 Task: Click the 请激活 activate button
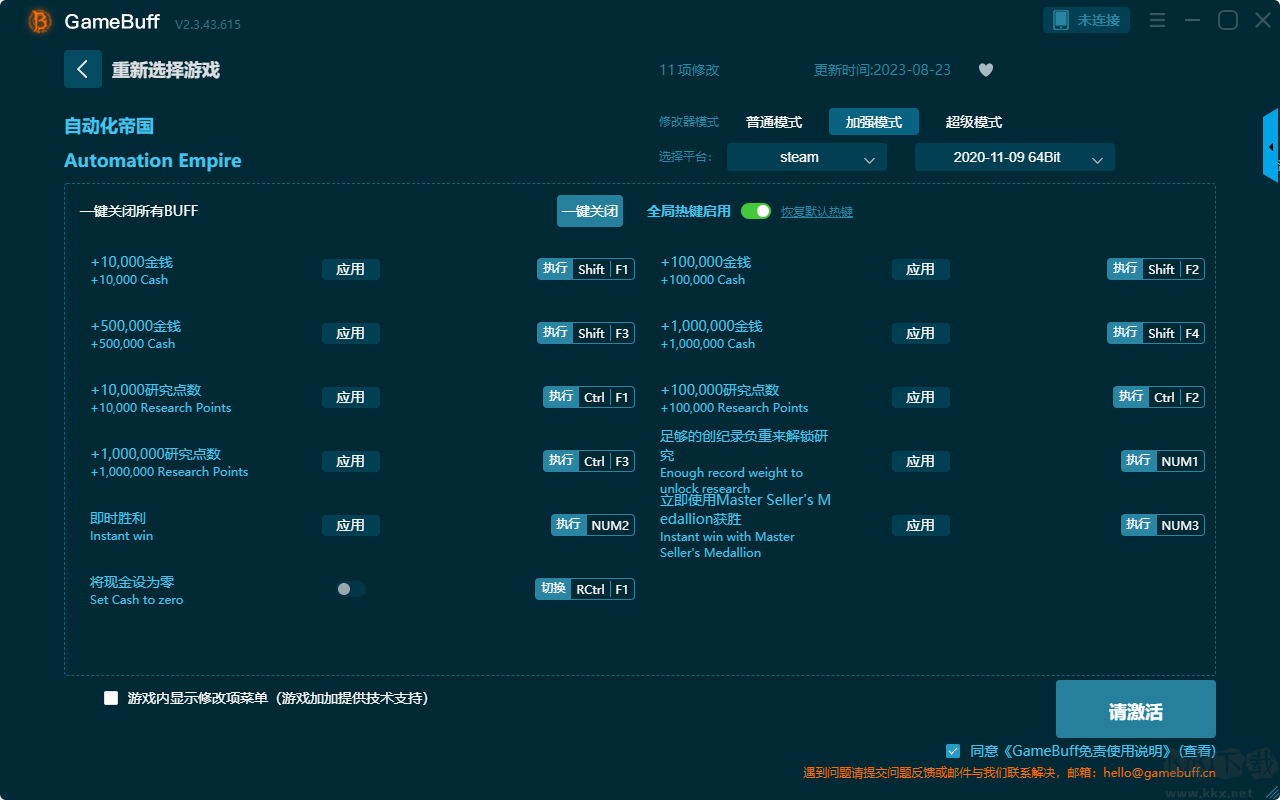coord(1136,709)
